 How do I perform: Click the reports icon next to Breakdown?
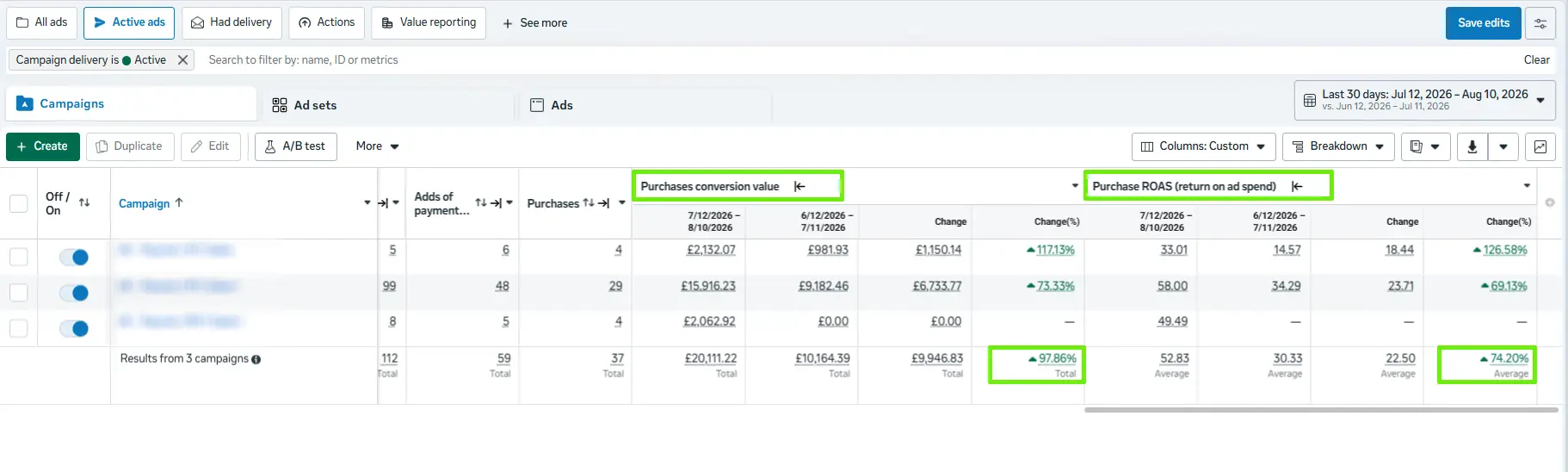[1425, 146]
